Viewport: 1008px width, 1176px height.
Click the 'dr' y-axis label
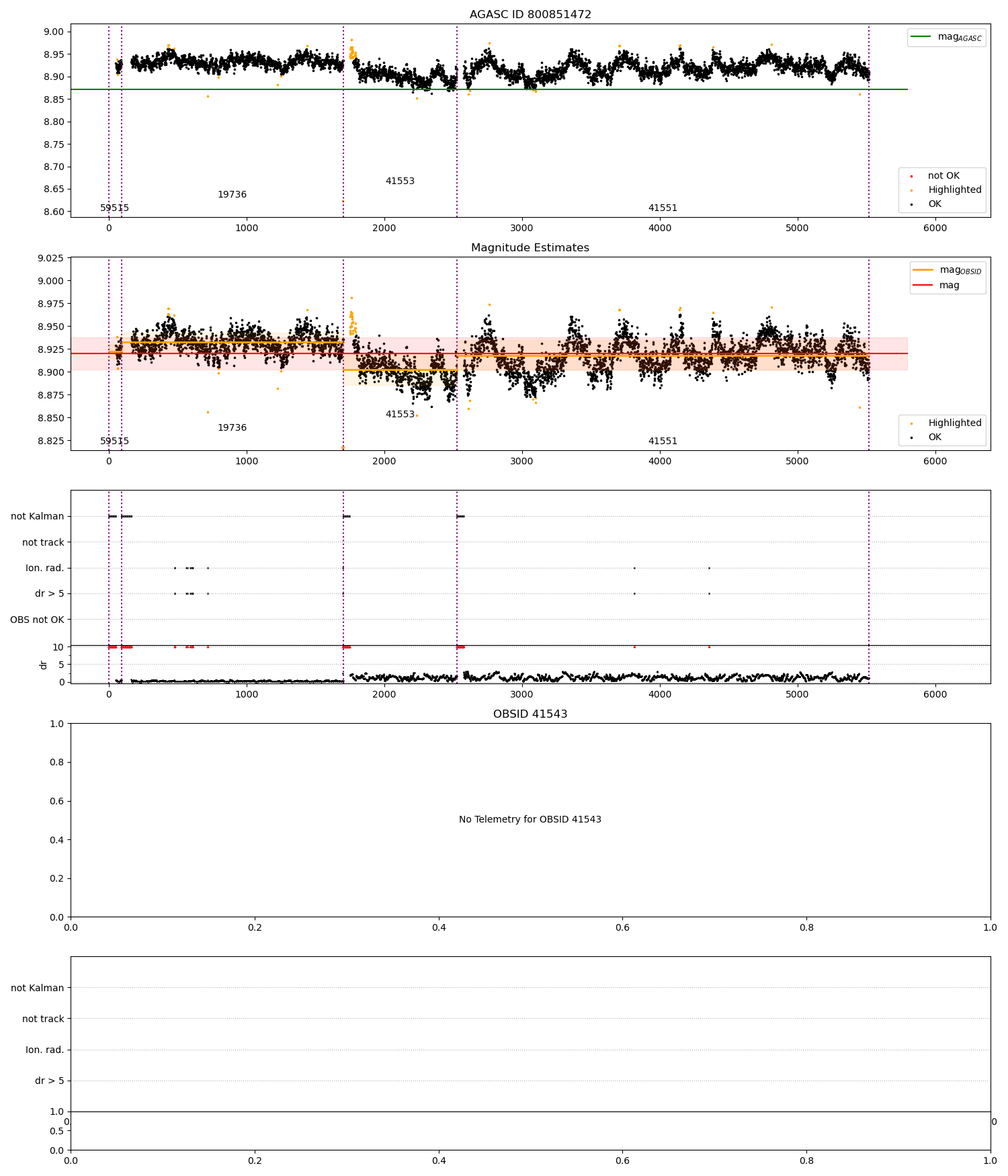44,665
